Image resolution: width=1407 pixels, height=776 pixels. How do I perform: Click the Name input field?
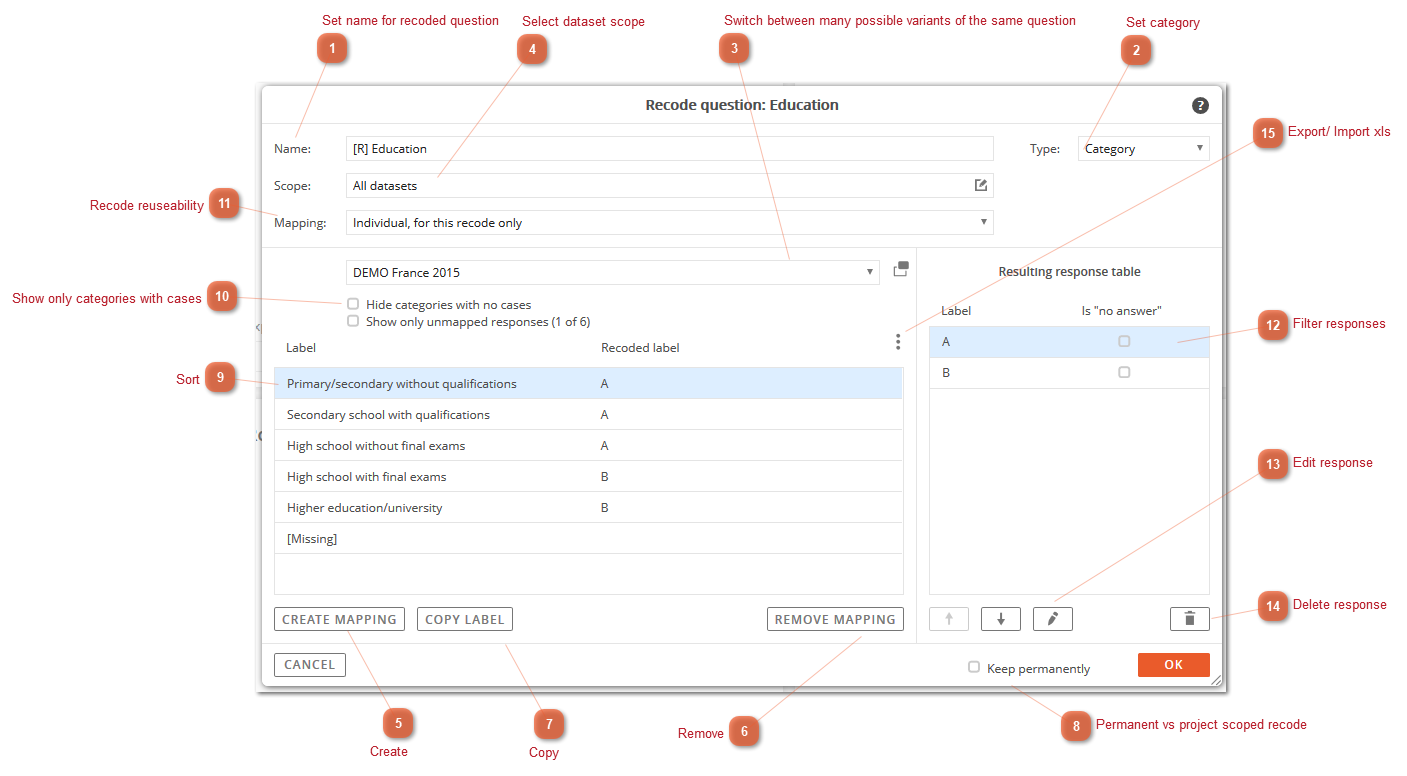(670, 149)
